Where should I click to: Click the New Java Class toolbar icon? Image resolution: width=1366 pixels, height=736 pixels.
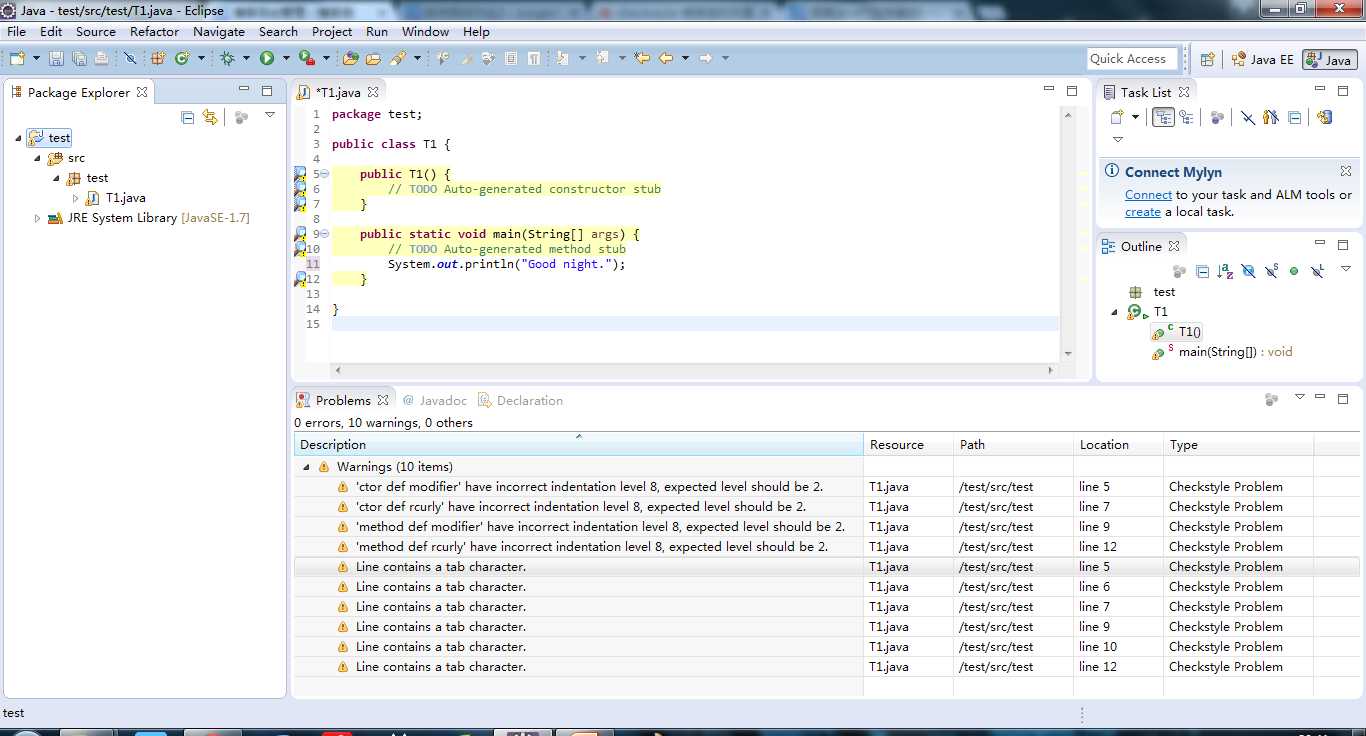coord(182,59)
